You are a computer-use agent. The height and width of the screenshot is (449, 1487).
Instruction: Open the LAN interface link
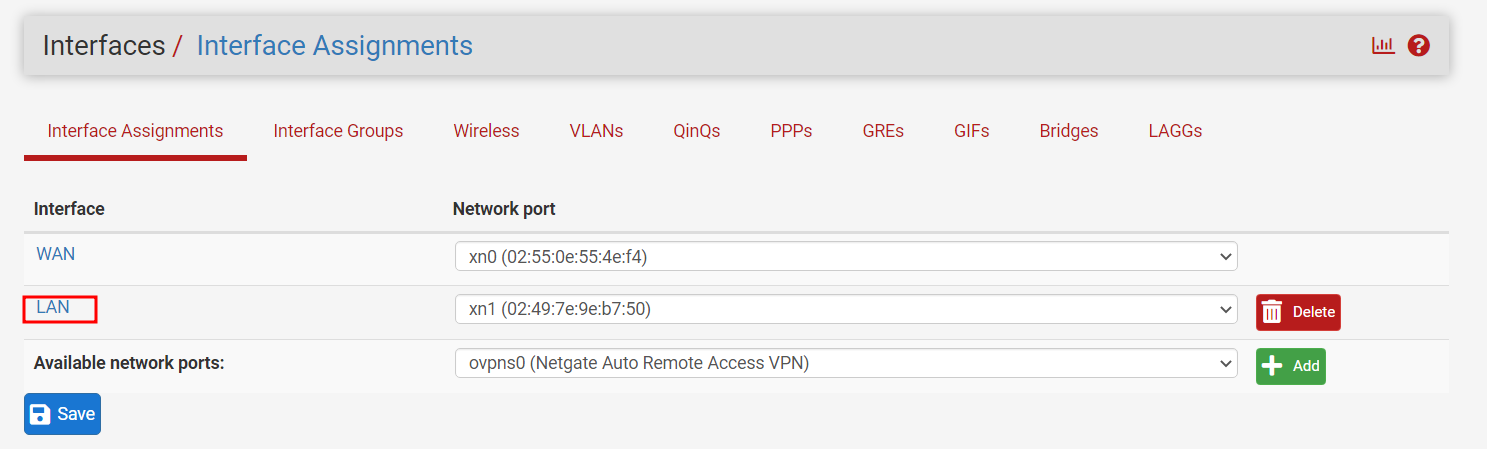click(x=53, y=307)
